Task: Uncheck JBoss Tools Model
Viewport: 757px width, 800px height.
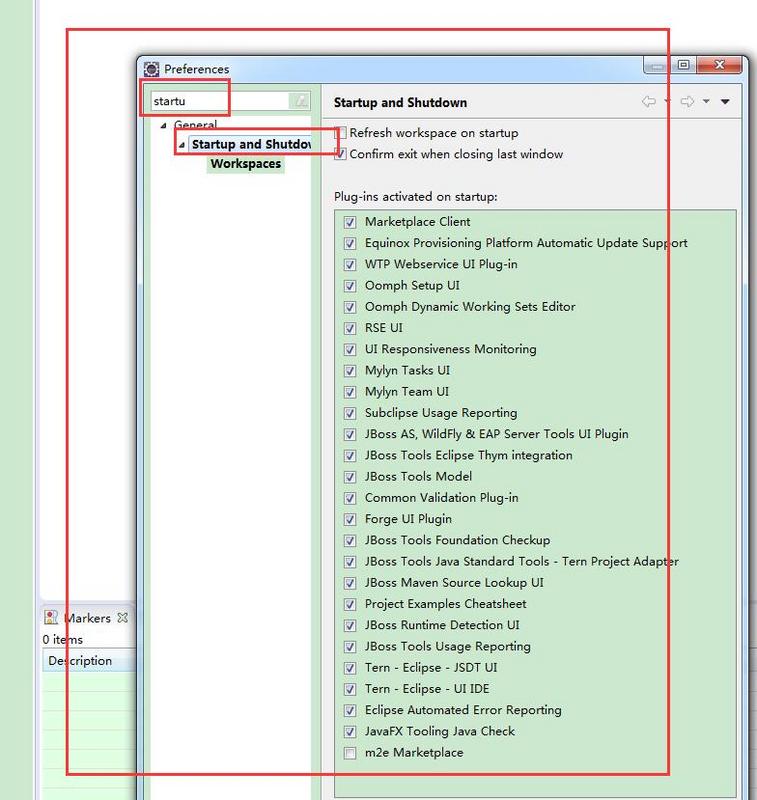Action: [350, 477]
